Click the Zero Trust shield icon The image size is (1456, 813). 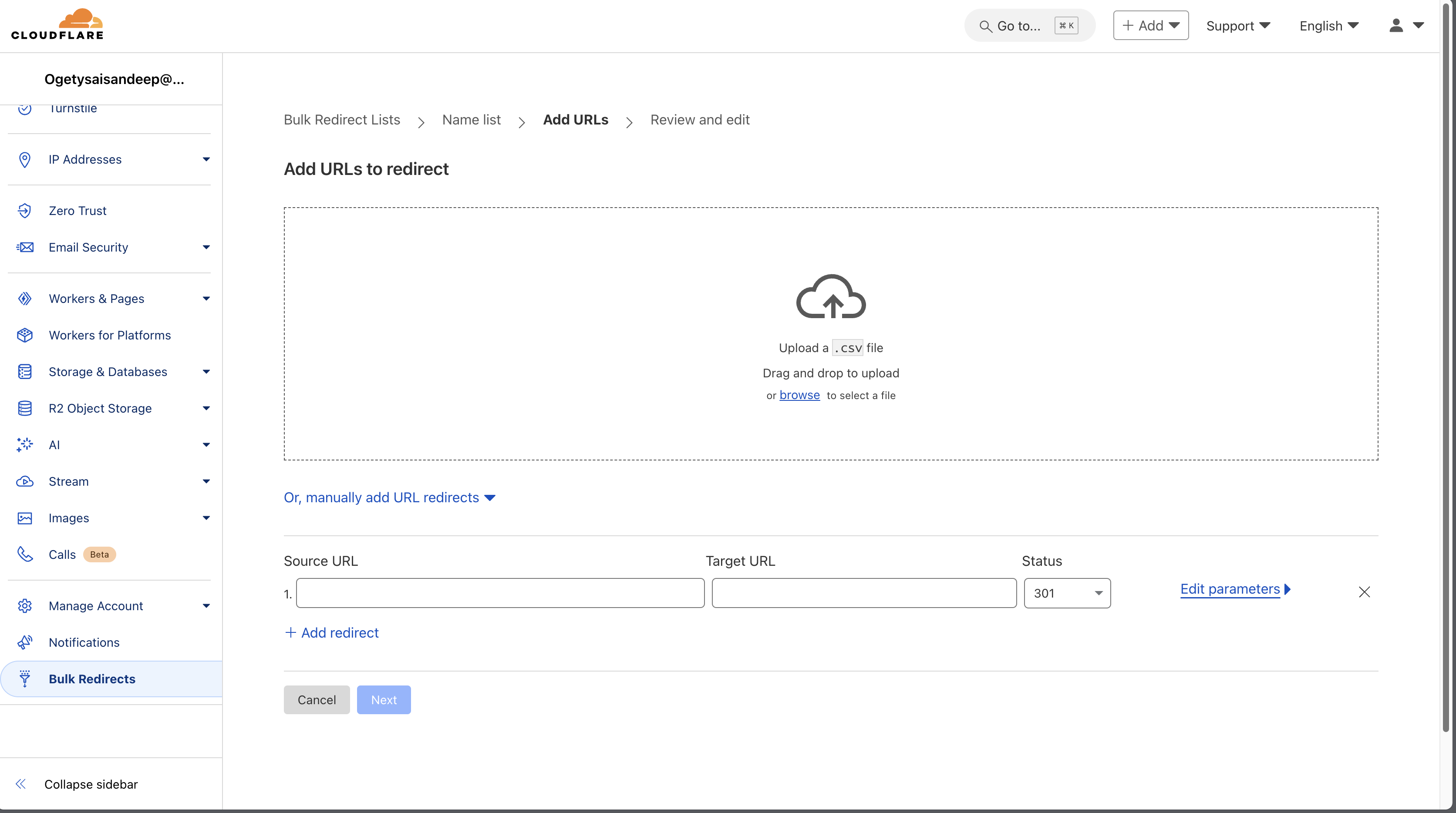(x=24, y=211)
